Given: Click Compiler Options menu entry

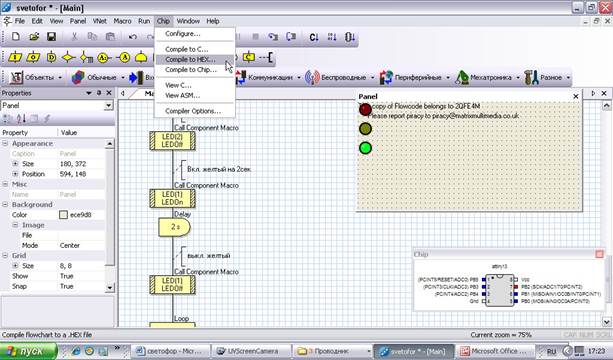Looking at the screenshot, I should tap(193, 111).
